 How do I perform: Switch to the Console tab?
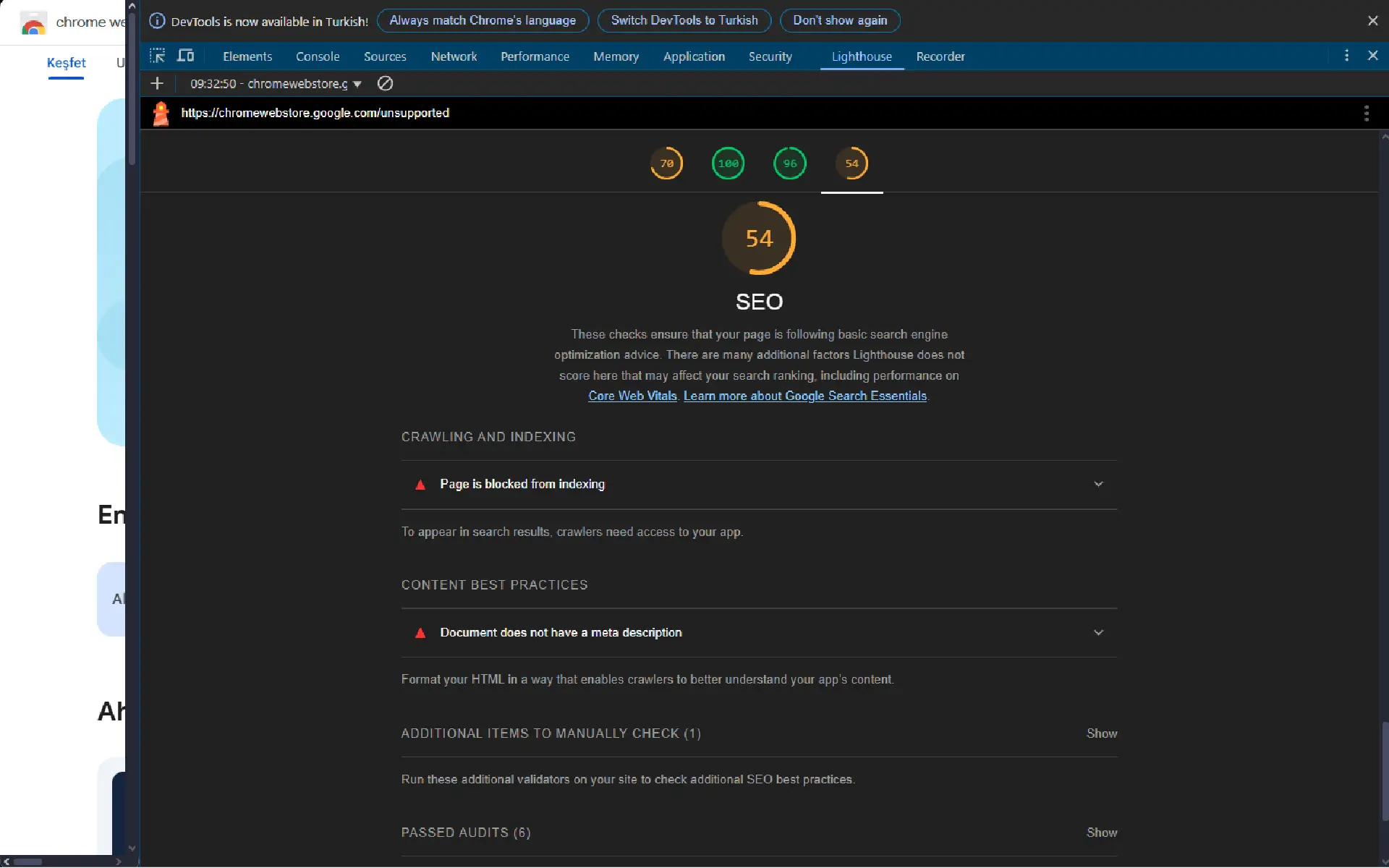click(318, 56)
